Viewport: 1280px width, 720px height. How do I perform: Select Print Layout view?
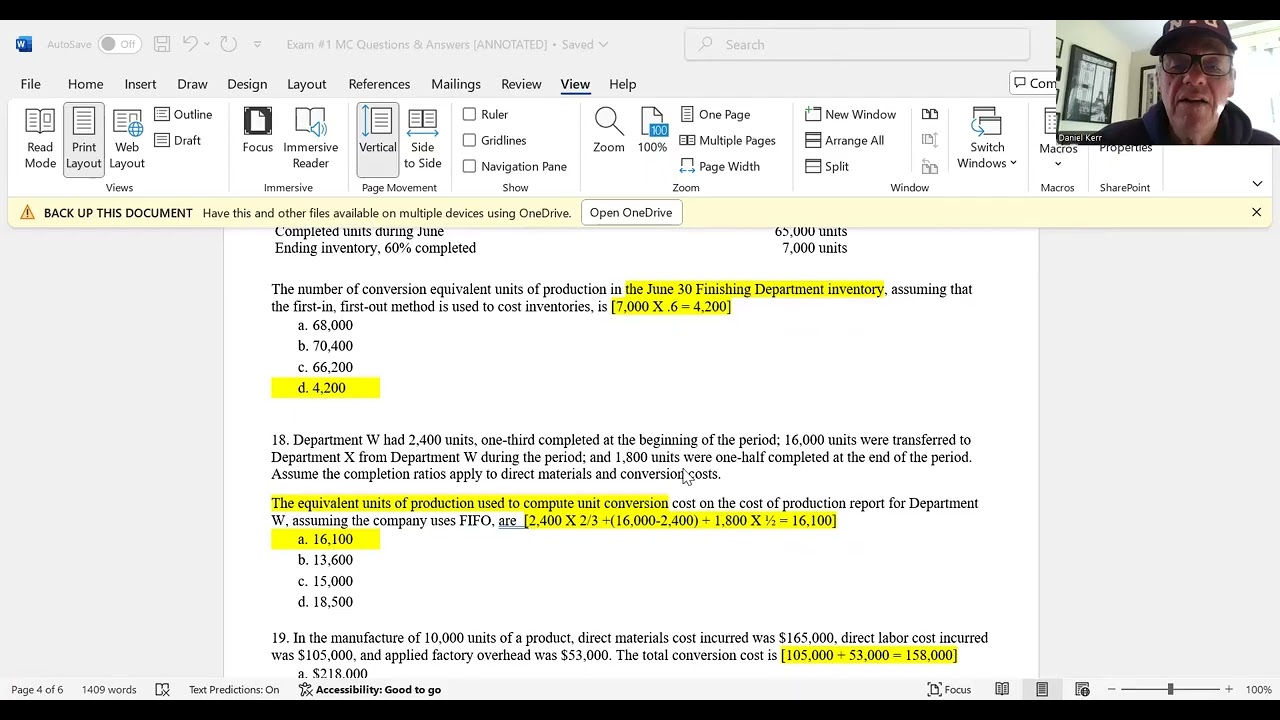(83, 139)
